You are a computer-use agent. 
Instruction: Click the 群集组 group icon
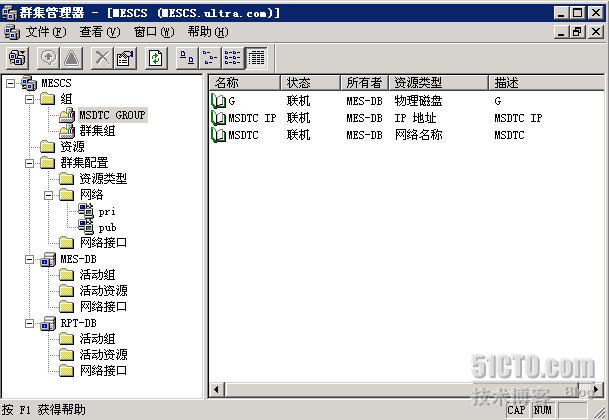coord(67,131)
